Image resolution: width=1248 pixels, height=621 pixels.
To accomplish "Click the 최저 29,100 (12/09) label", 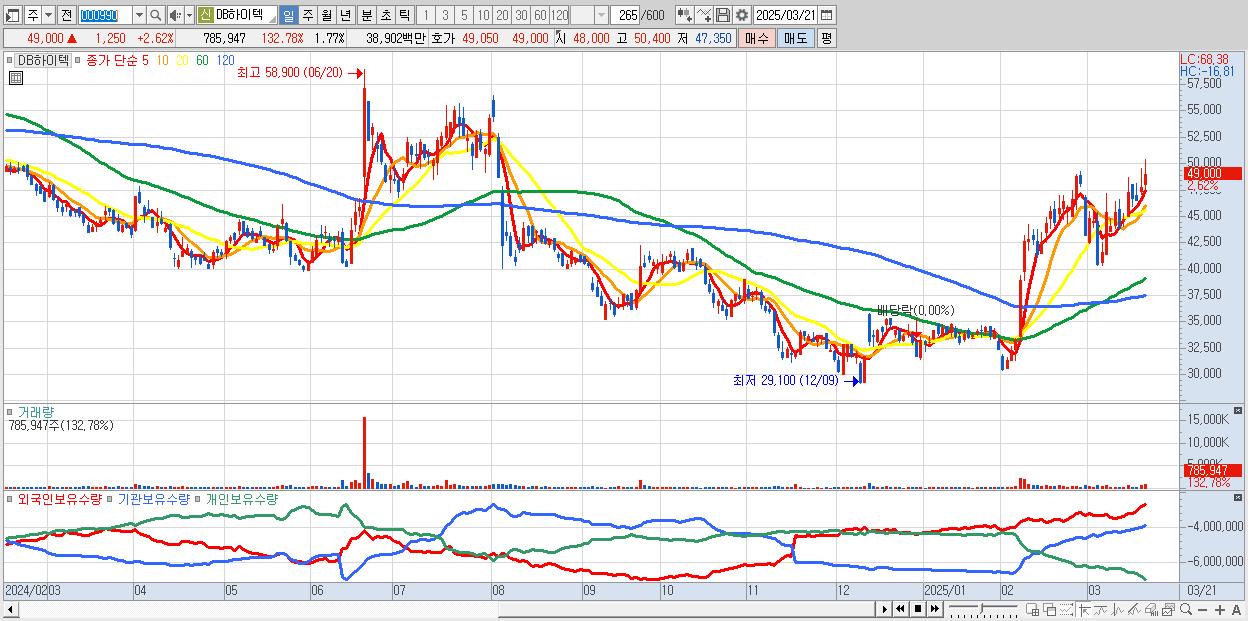I will click(x=785, y=381).
